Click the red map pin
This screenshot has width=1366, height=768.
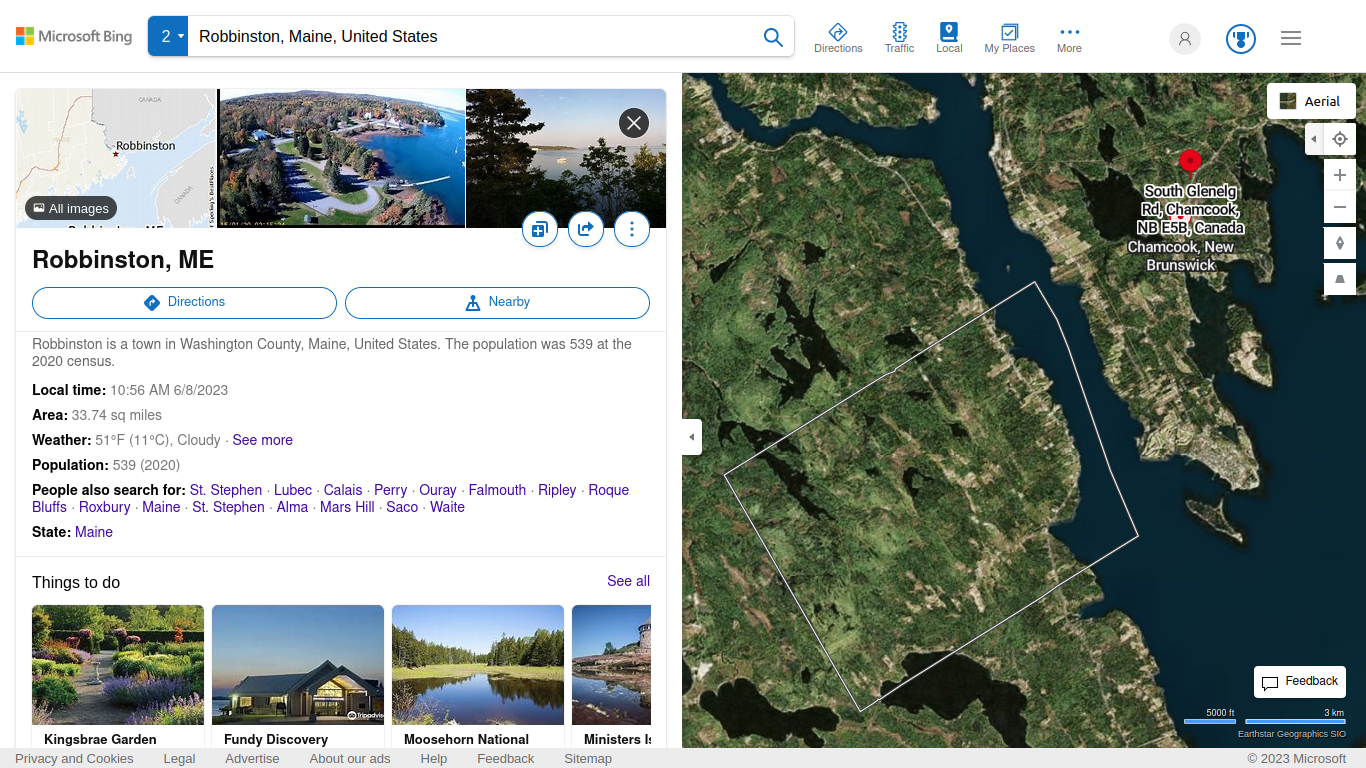[x=1190, y=162]
